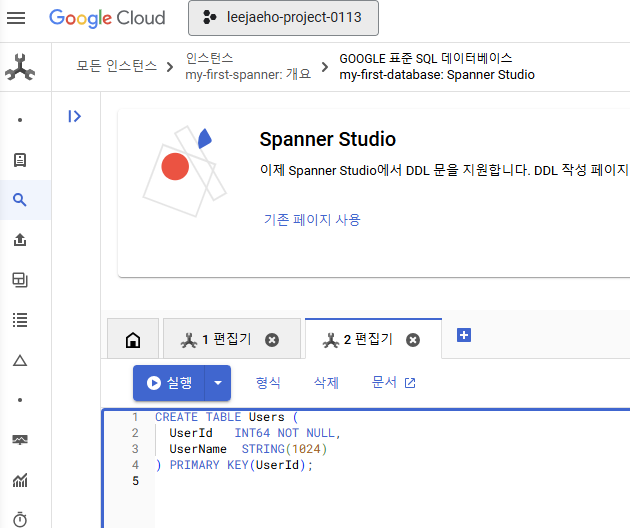Click the PRIMARY KEY(UserId) line

[x=234, y=465]
